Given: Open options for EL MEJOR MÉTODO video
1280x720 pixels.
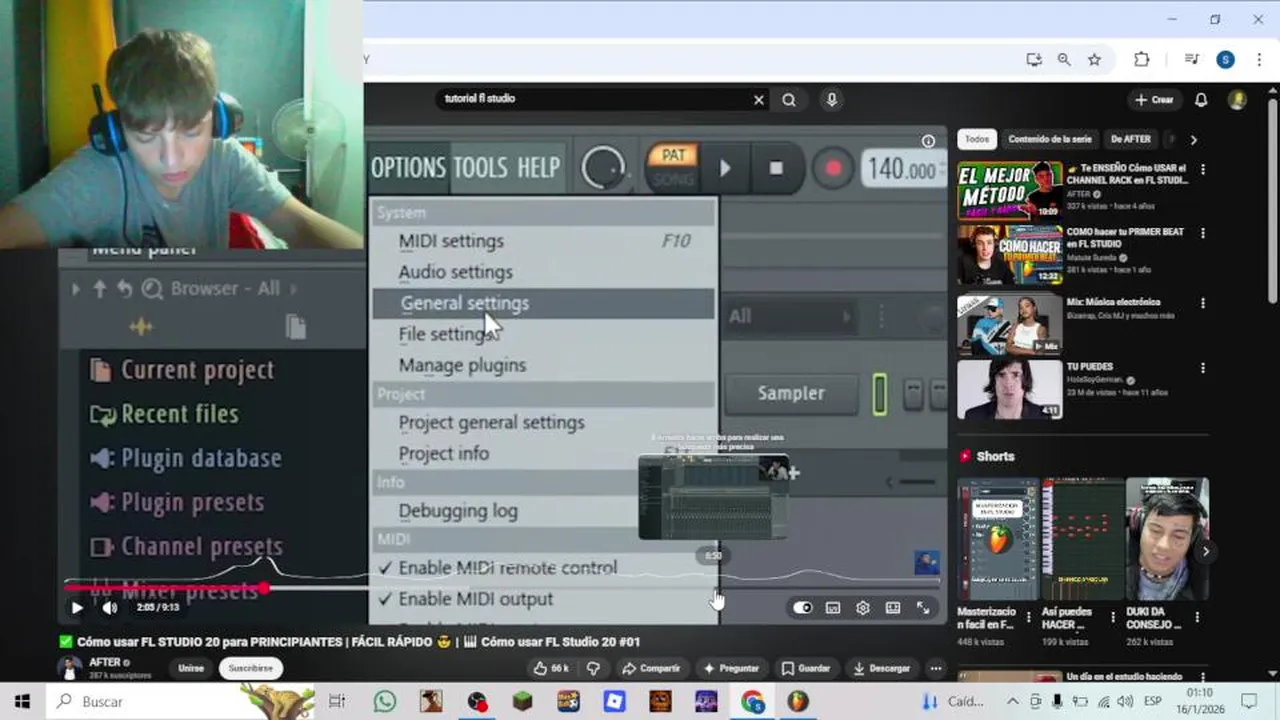Looking at the screenshot, I should tap(1203, 170).
